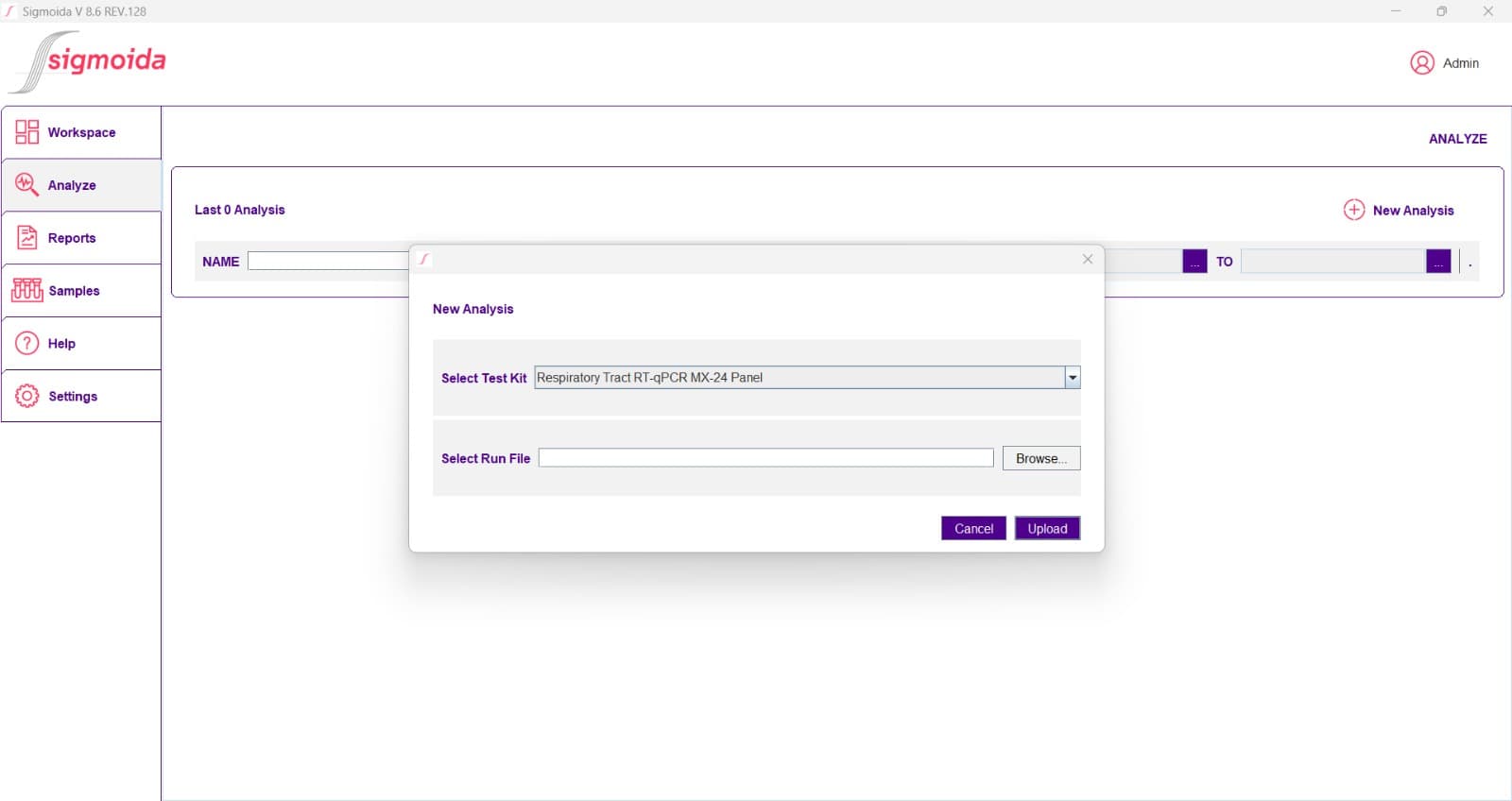Expand the Select Test Kit dropdown arrow
1512x801 pixels.
coord(1073,378)
